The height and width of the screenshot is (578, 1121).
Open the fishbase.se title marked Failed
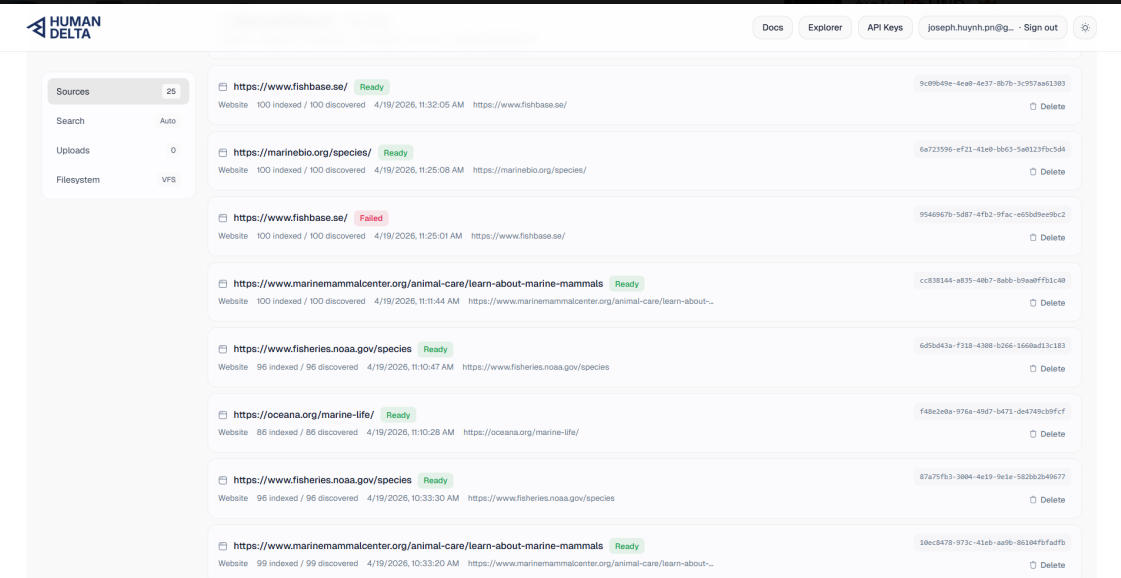pos(290,218)
